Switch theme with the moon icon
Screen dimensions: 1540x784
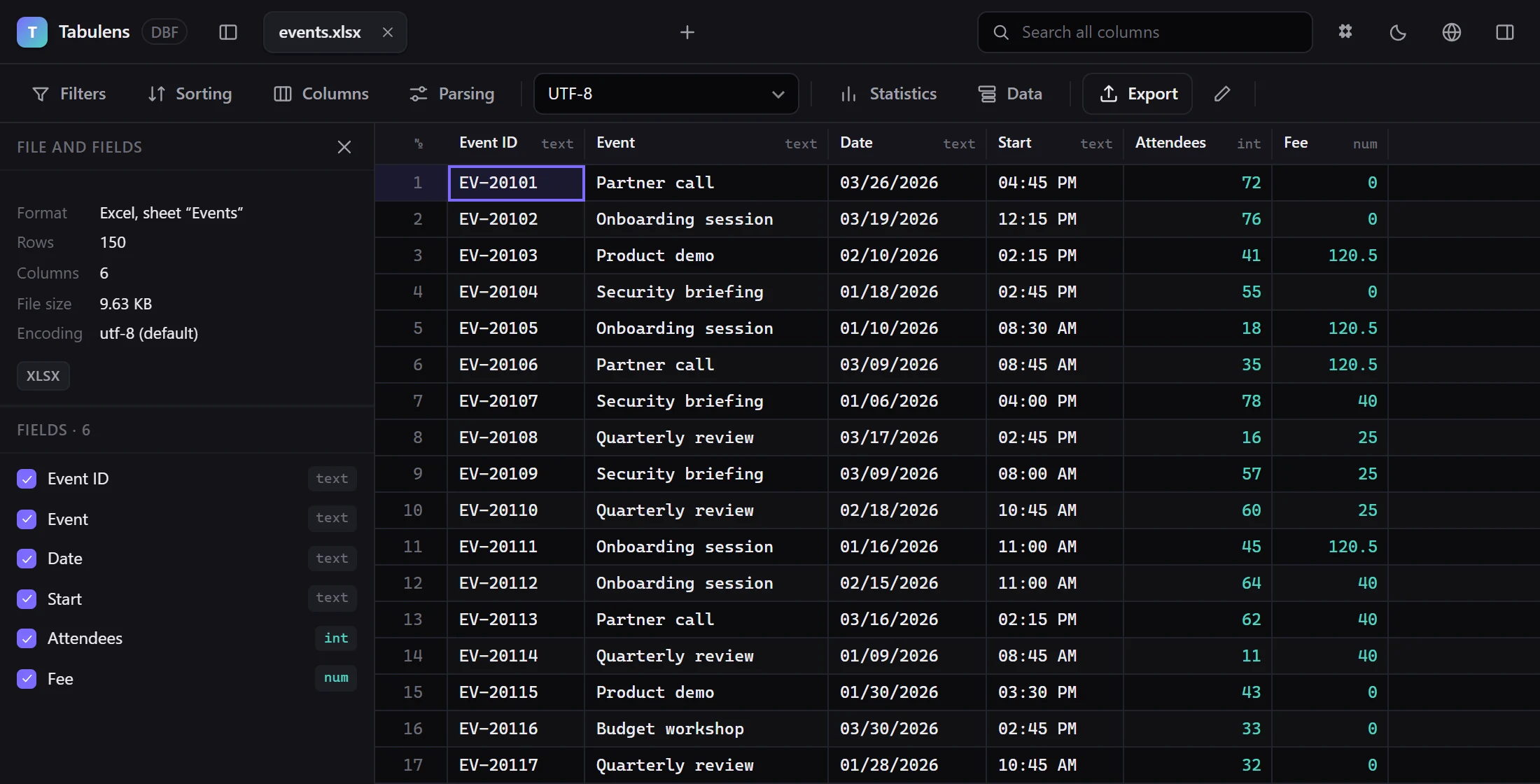1398,32
